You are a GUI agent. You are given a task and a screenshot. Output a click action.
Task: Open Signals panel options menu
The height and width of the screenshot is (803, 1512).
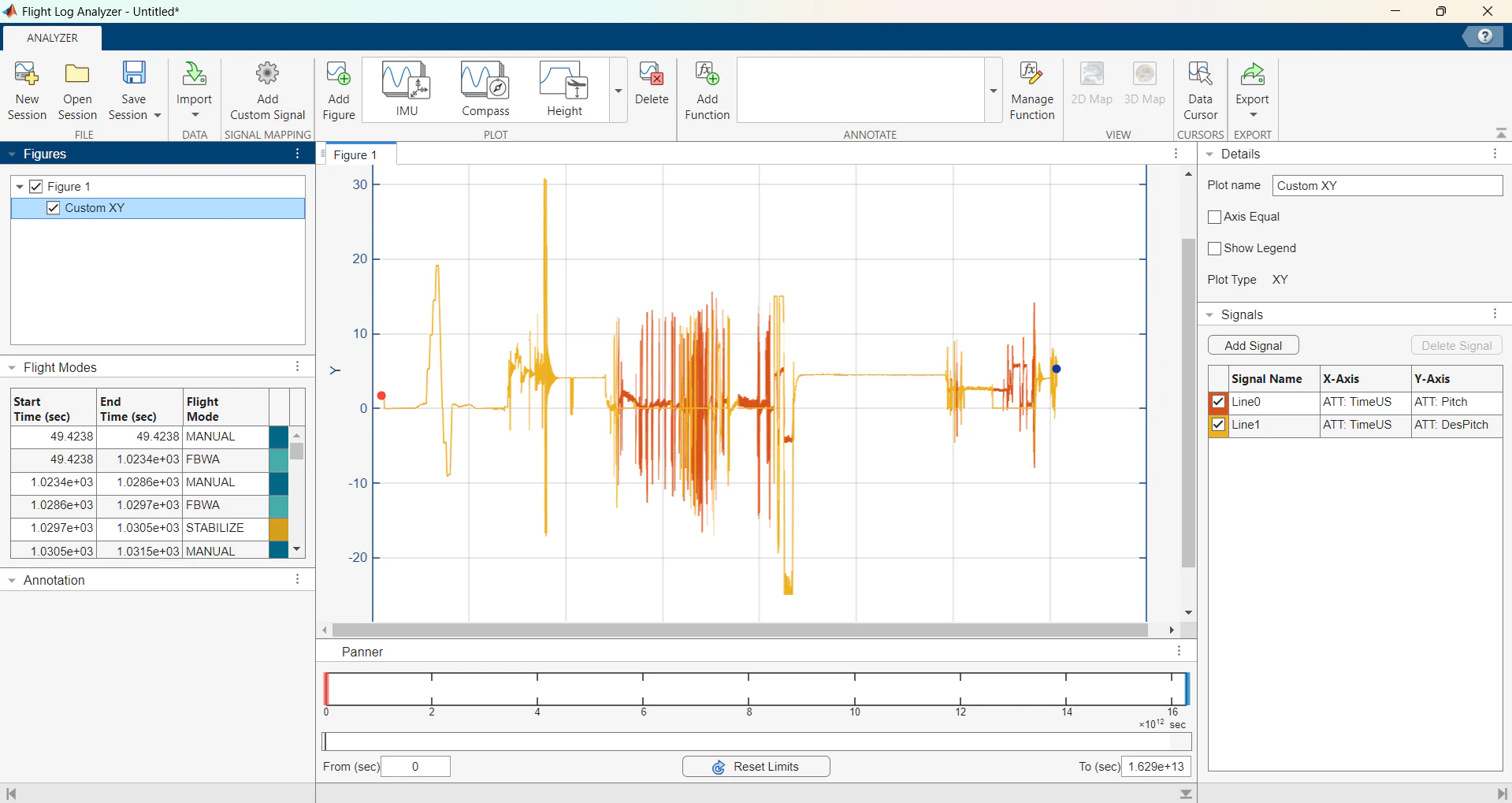[x=1495, y=314]
